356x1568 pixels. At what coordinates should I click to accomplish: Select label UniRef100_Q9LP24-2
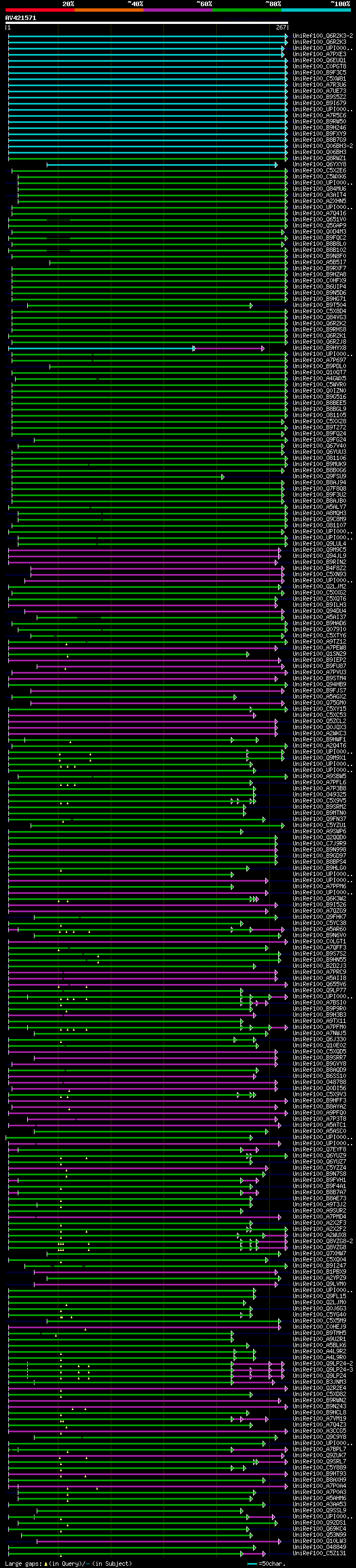coord(323,1363)
